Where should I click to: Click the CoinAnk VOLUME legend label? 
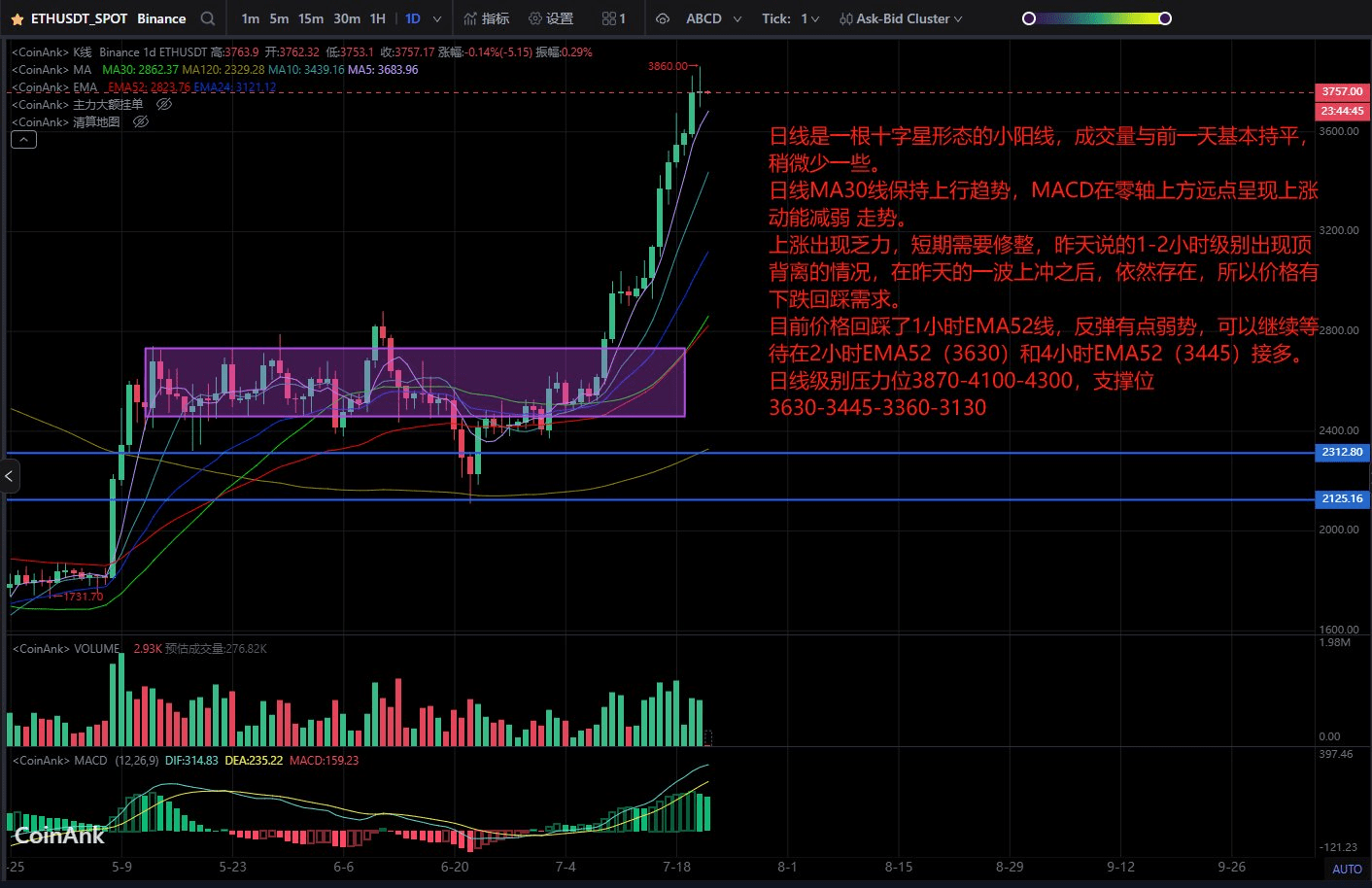pos(66,649)
